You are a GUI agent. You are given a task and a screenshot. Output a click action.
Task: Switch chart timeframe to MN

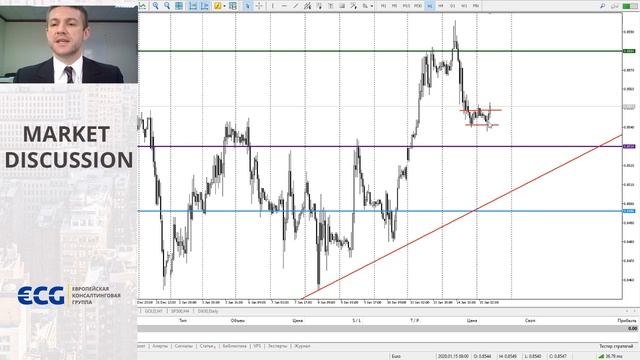click(x=476, y=6)
